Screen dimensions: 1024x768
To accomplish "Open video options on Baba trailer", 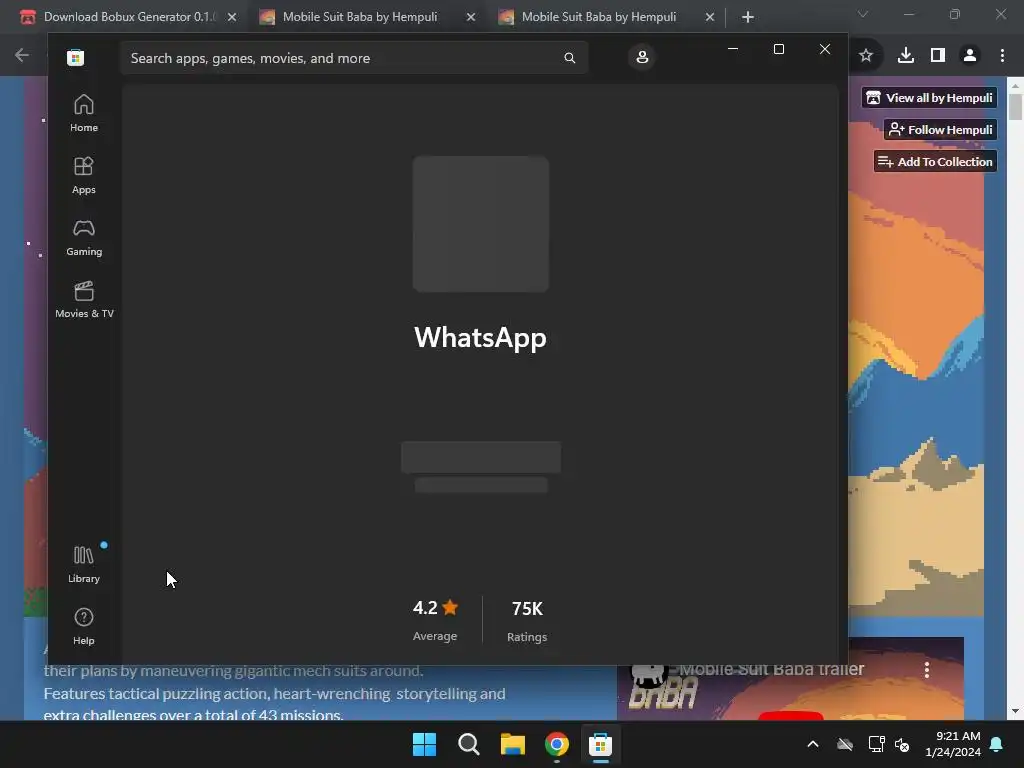I will coord(927,670).
